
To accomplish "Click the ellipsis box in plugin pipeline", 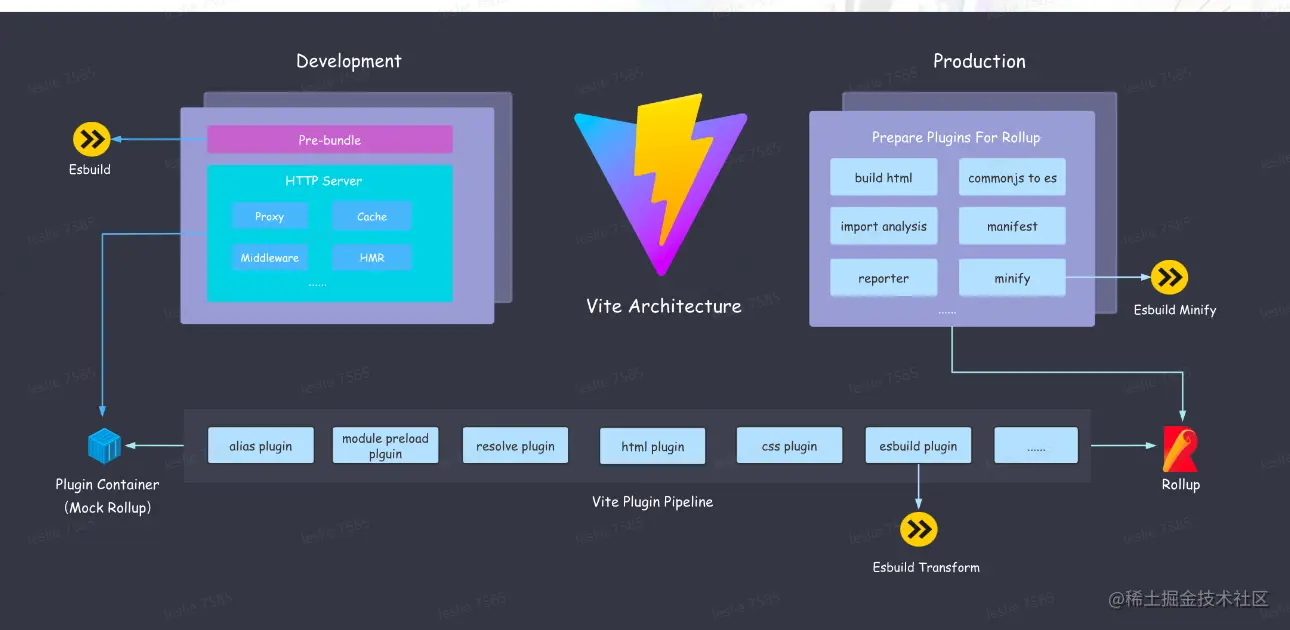I will tap(1036, 446).
